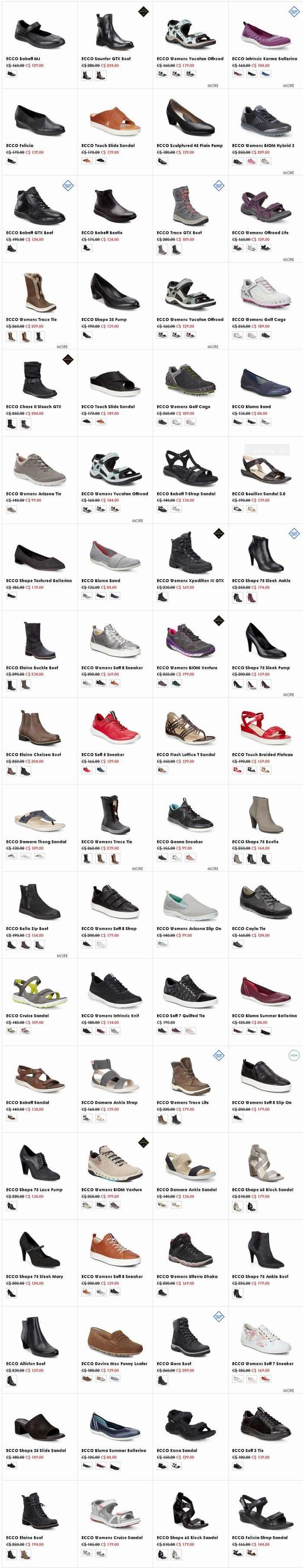Open the ECCO Sculptured 45 Plain Pump link
Viewport: 303px width, 1568px height.
[190, 145]
